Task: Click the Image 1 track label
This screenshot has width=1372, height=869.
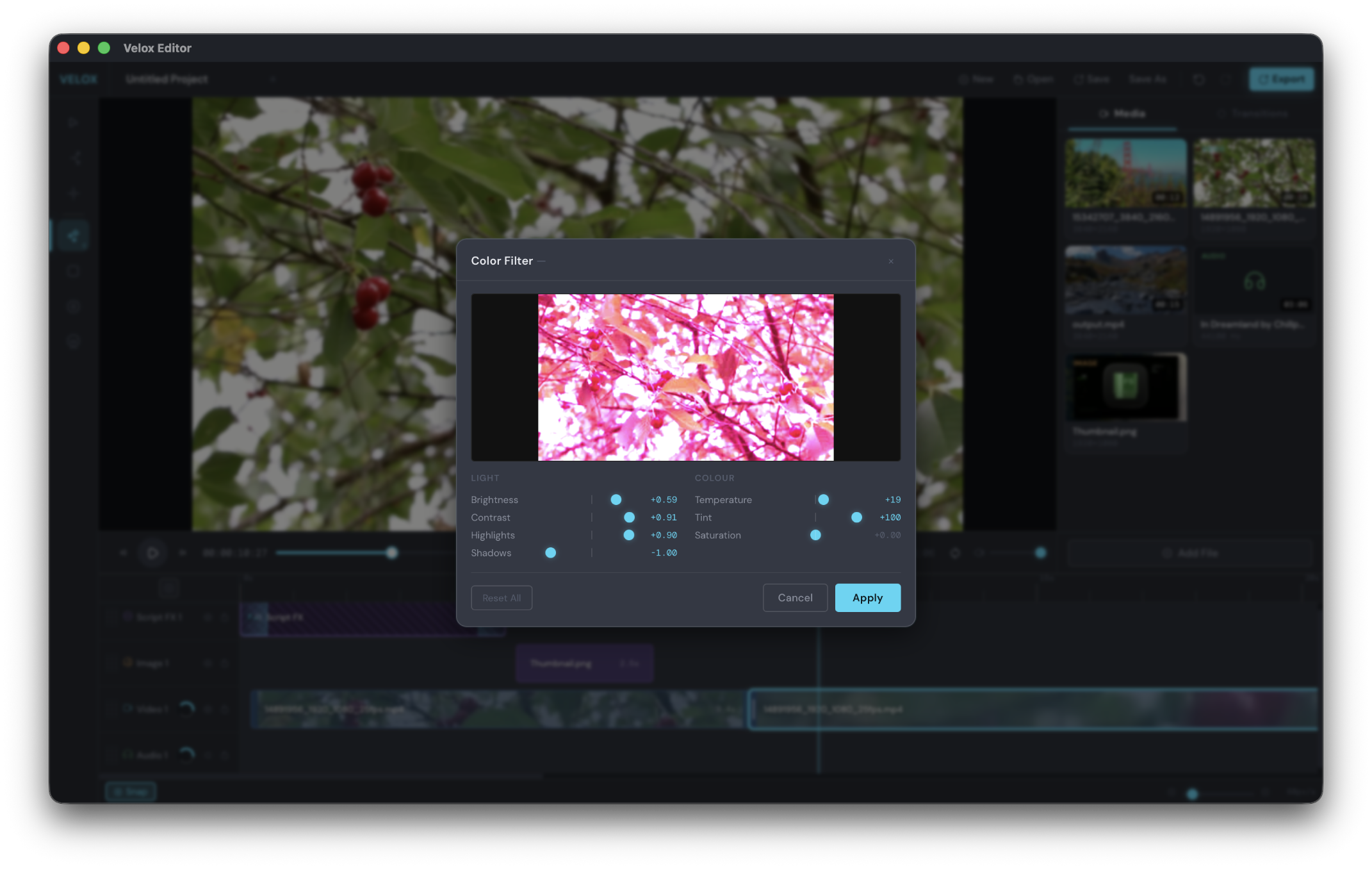Action: tap(152, 663)
